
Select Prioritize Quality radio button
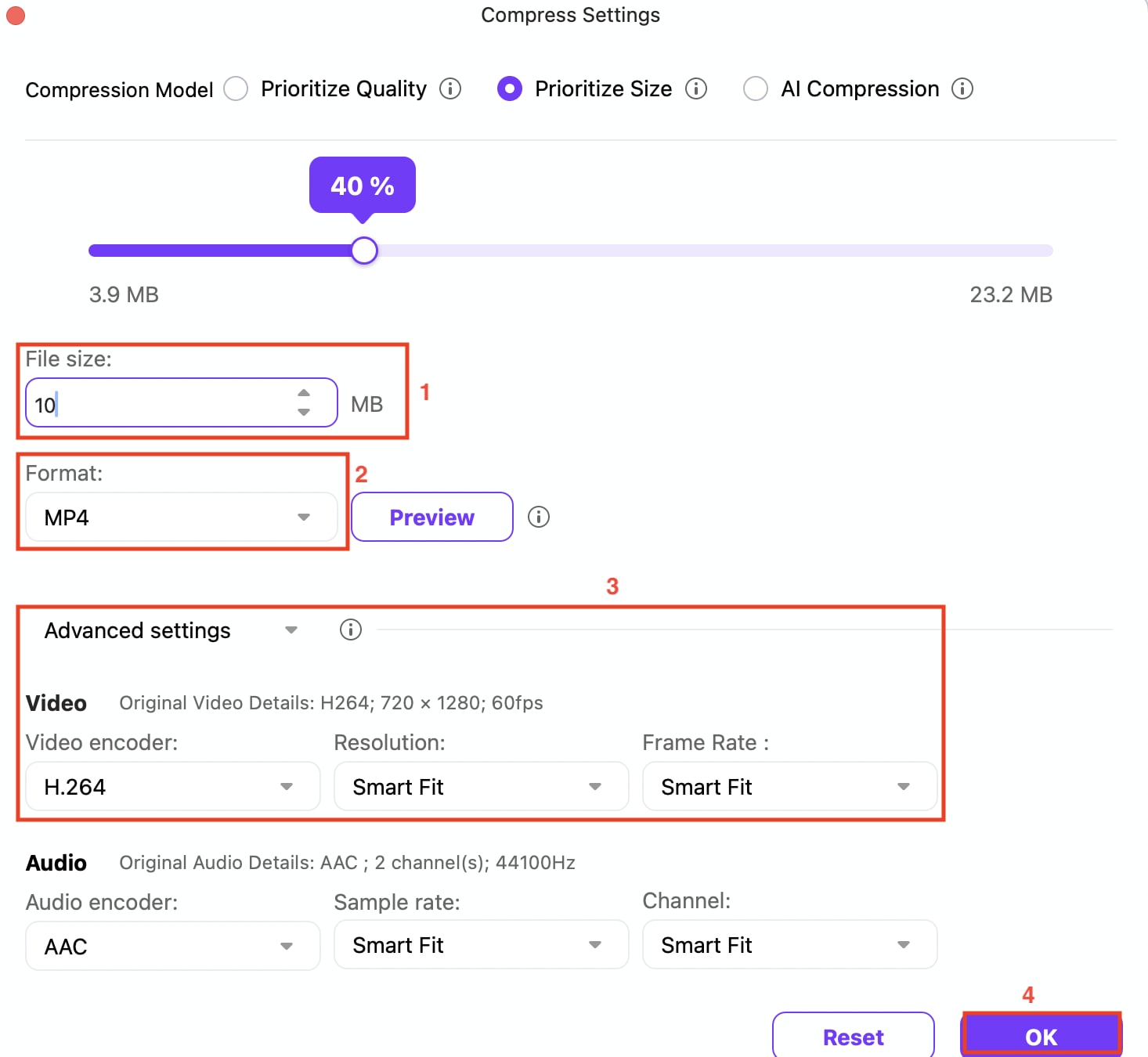click(x=236, y=88)
